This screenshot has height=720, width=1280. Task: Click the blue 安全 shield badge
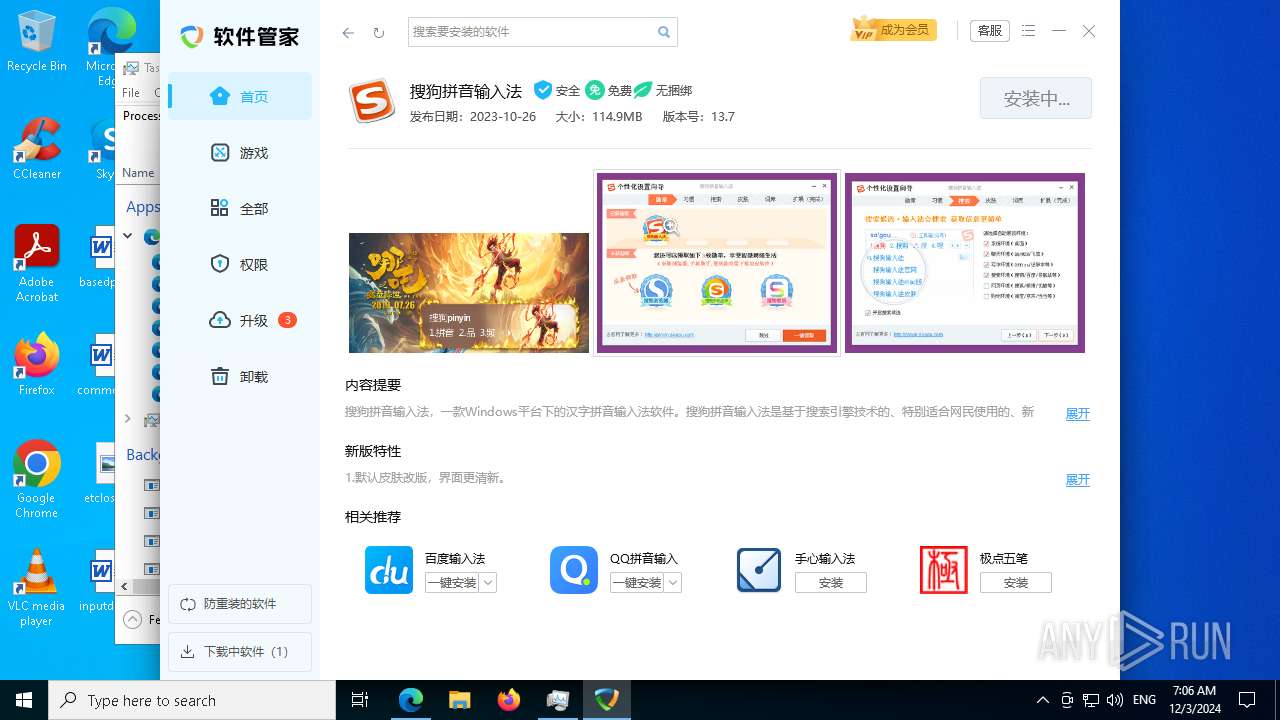(543, 90)
